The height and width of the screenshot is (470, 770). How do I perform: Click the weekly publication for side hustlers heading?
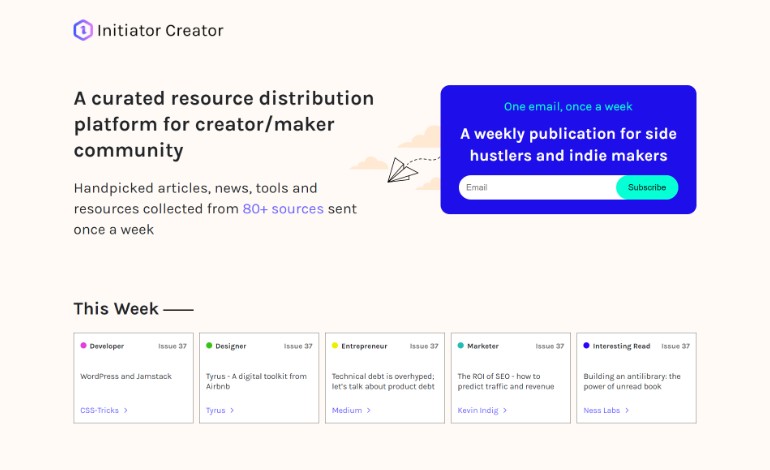tap(568, 144)
